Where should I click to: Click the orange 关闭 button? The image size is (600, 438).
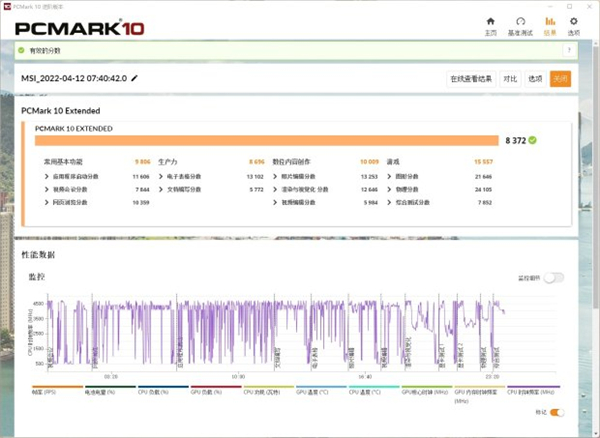pyautogui.click(x=560, y=78)
